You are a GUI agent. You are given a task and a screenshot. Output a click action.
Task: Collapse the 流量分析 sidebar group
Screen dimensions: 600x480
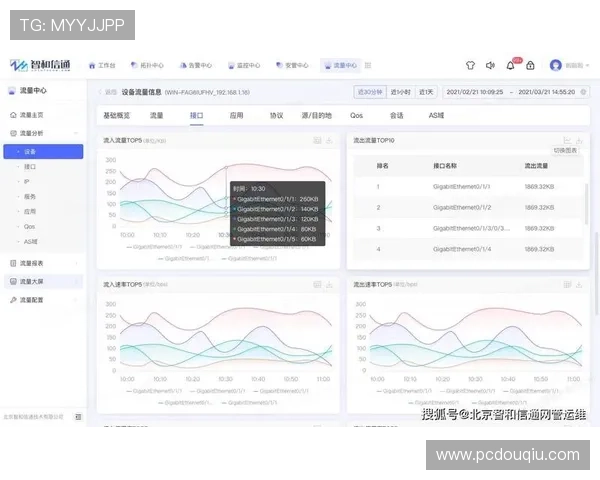[x=76, y=133]
